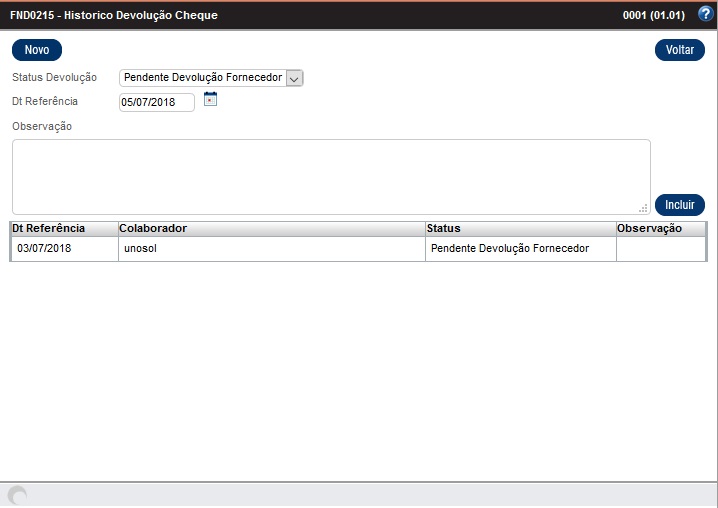Click the unosol collaborator cell
Viewport: 718px width, 508px height.
click(x=141, y=248)
